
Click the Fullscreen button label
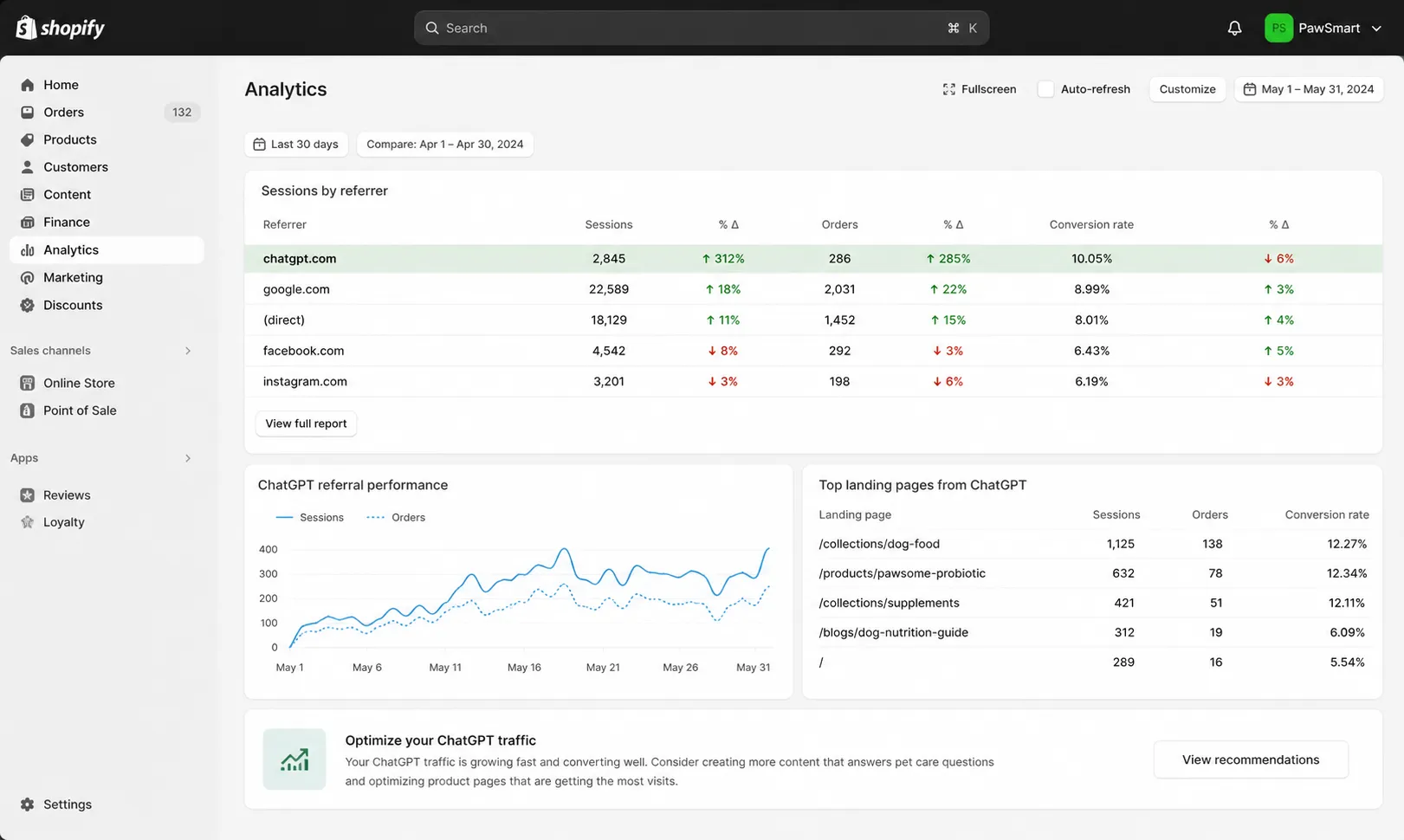coord(988,89)
